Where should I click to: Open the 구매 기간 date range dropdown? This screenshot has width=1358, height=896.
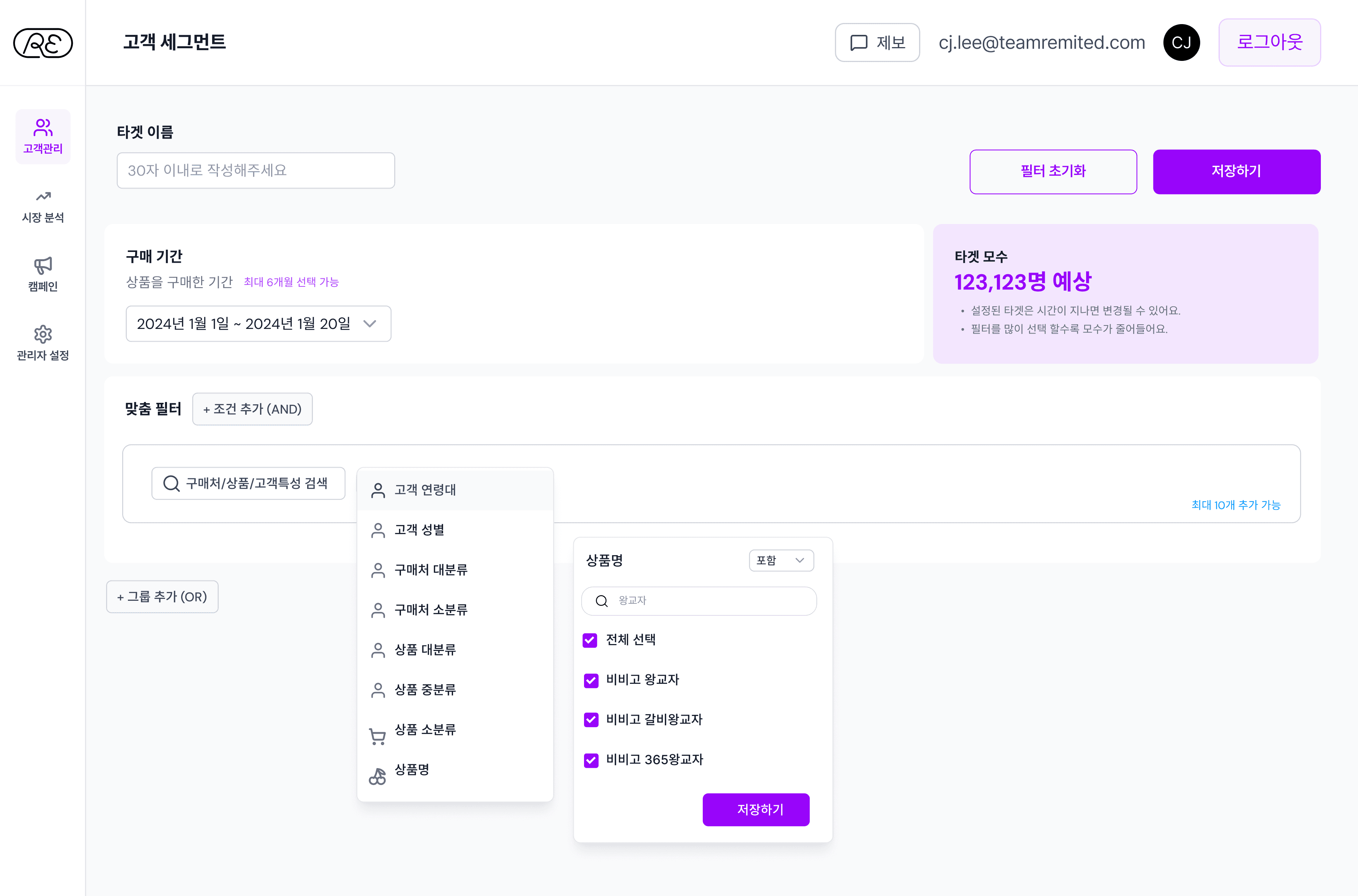pos(259,324)
